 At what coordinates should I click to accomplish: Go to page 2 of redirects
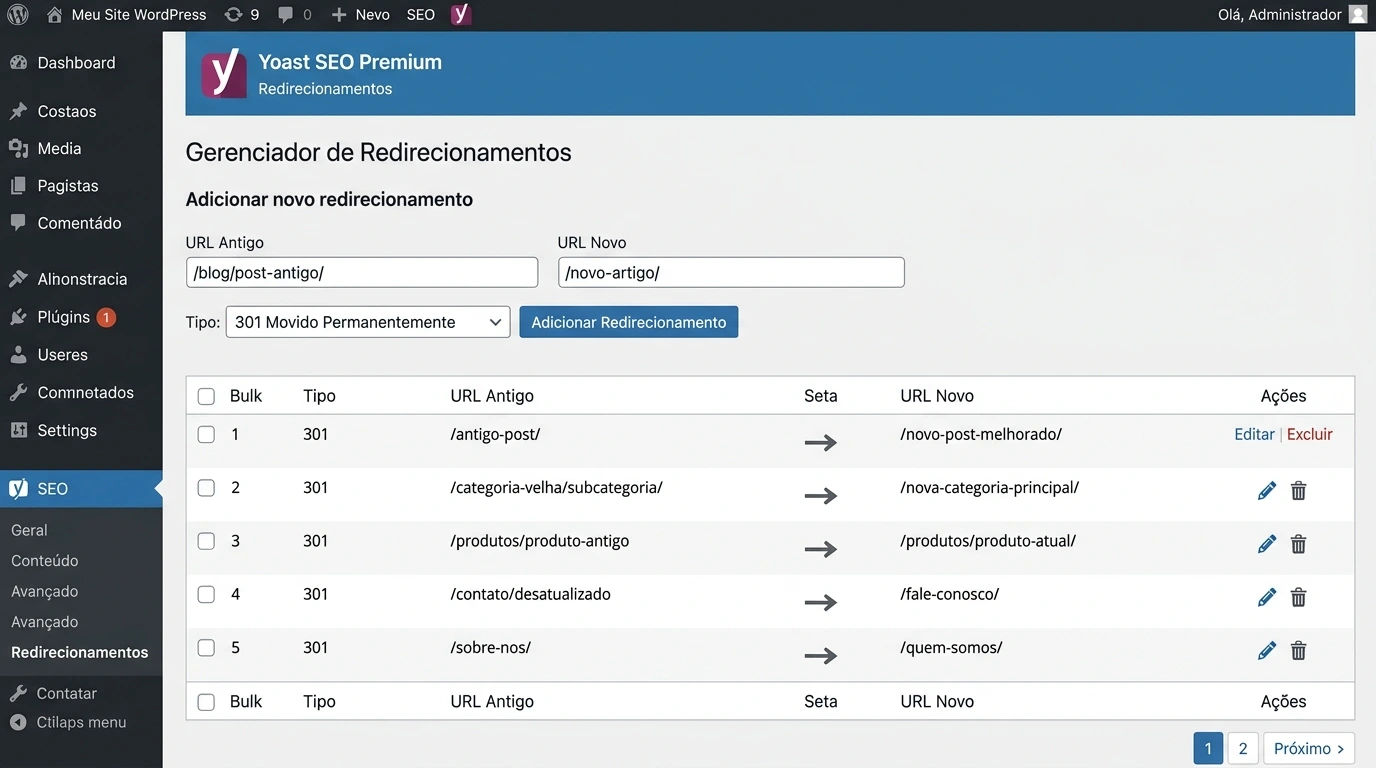click(1243, 748)
